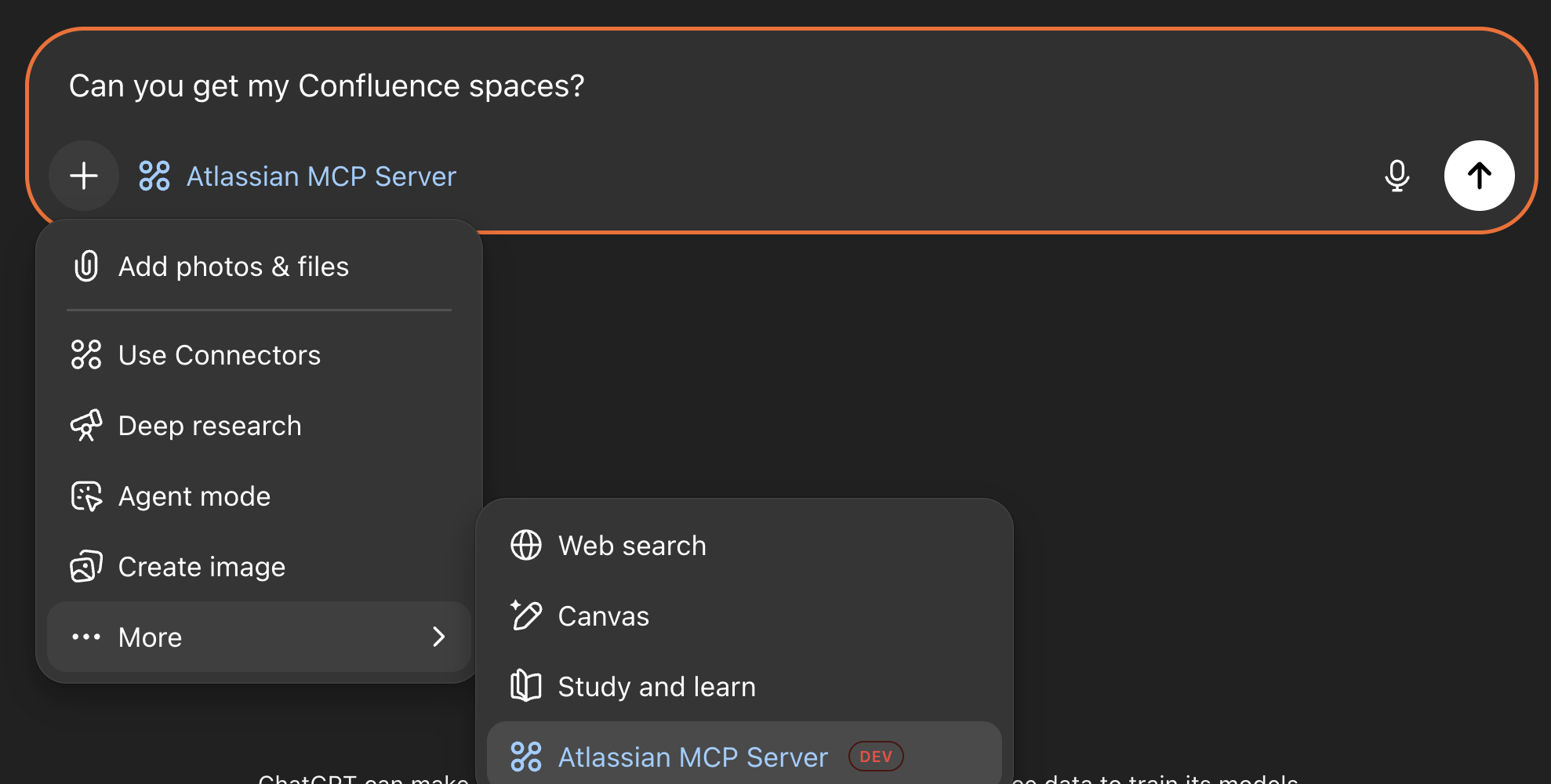
Task: Click the Deep research telescope icon
Action: tap(86, 426)
